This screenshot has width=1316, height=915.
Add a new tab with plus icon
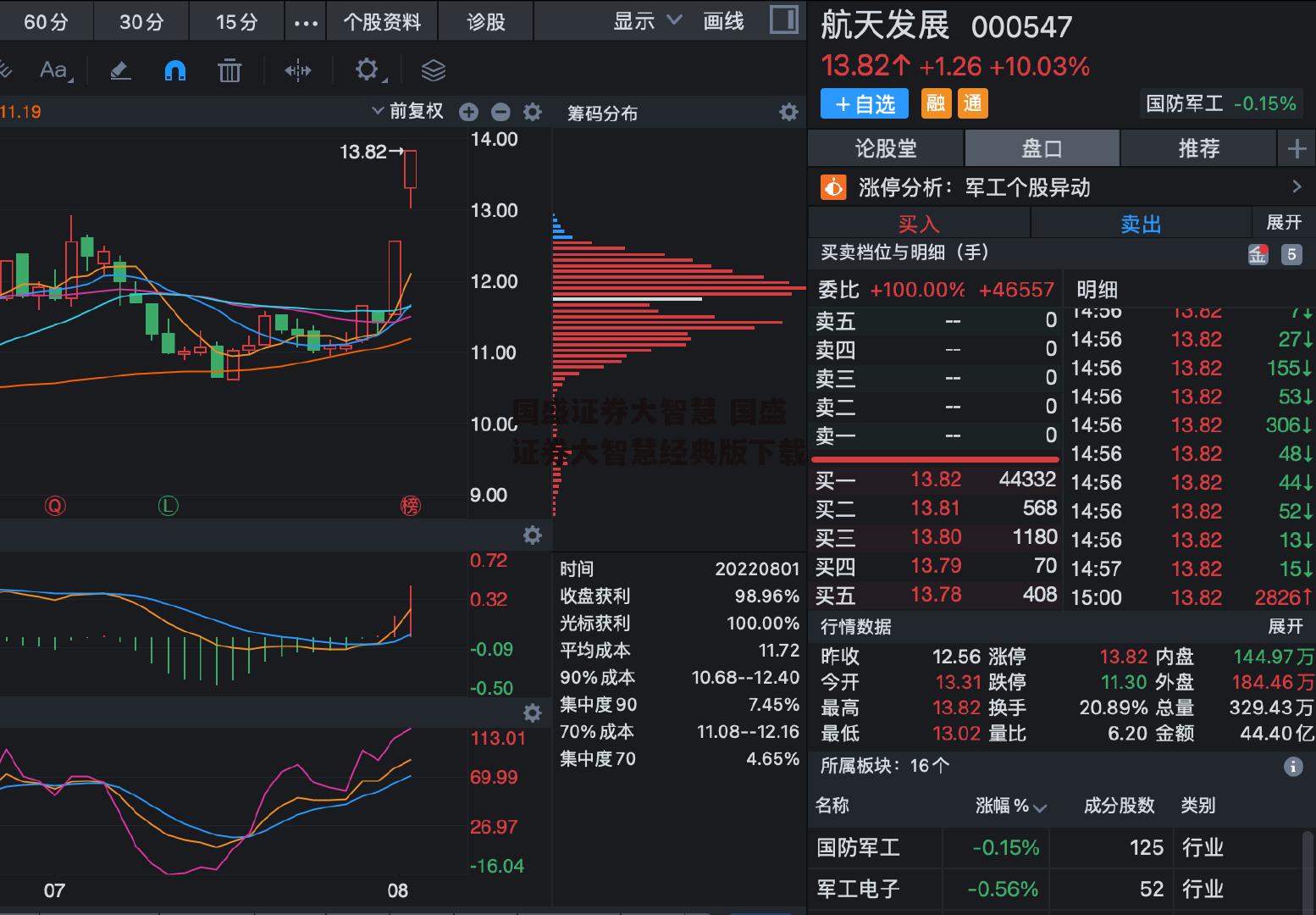1297,149
